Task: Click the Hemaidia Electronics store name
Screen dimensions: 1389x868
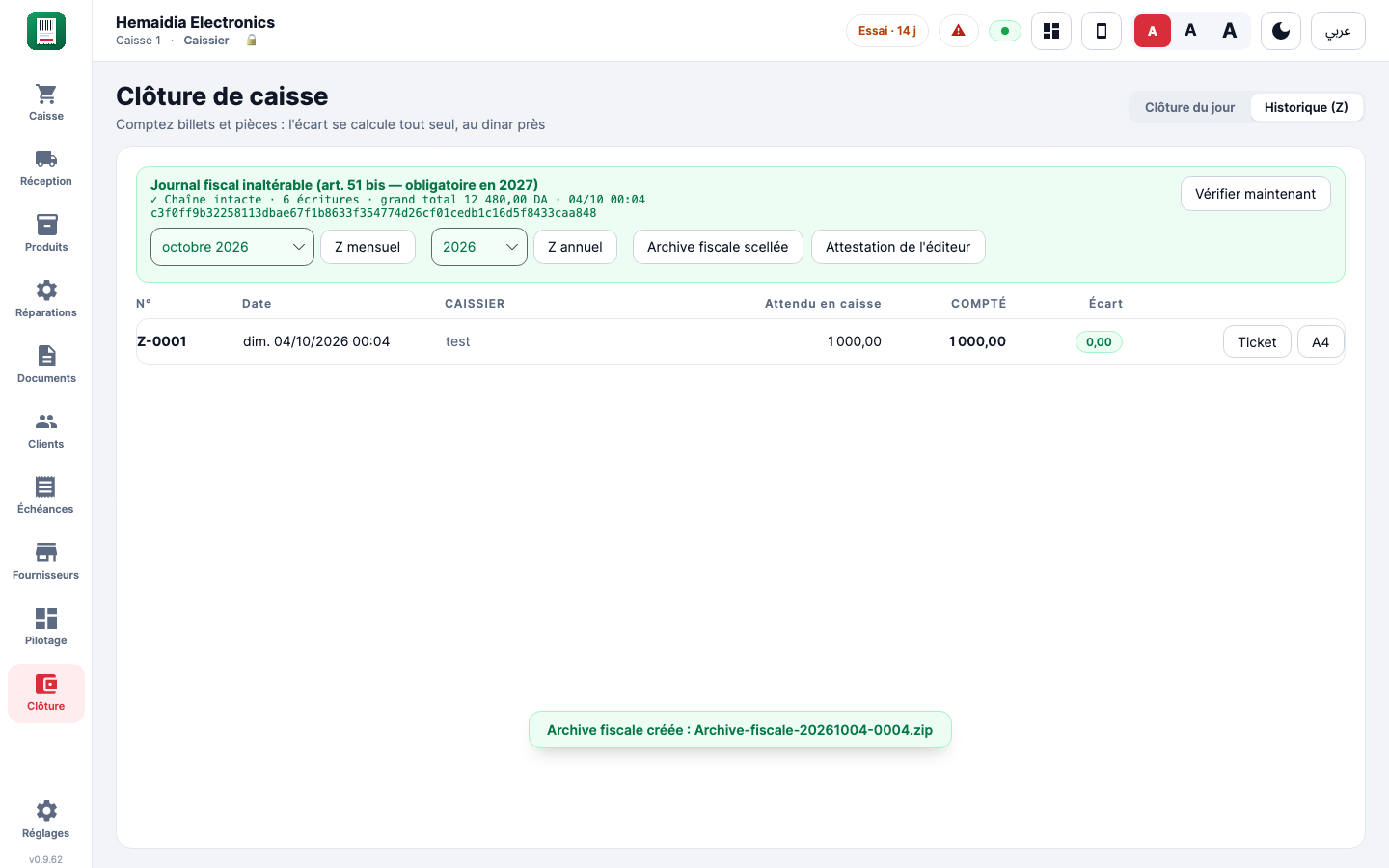Action: pyautogui.click(x=195, y=22)
